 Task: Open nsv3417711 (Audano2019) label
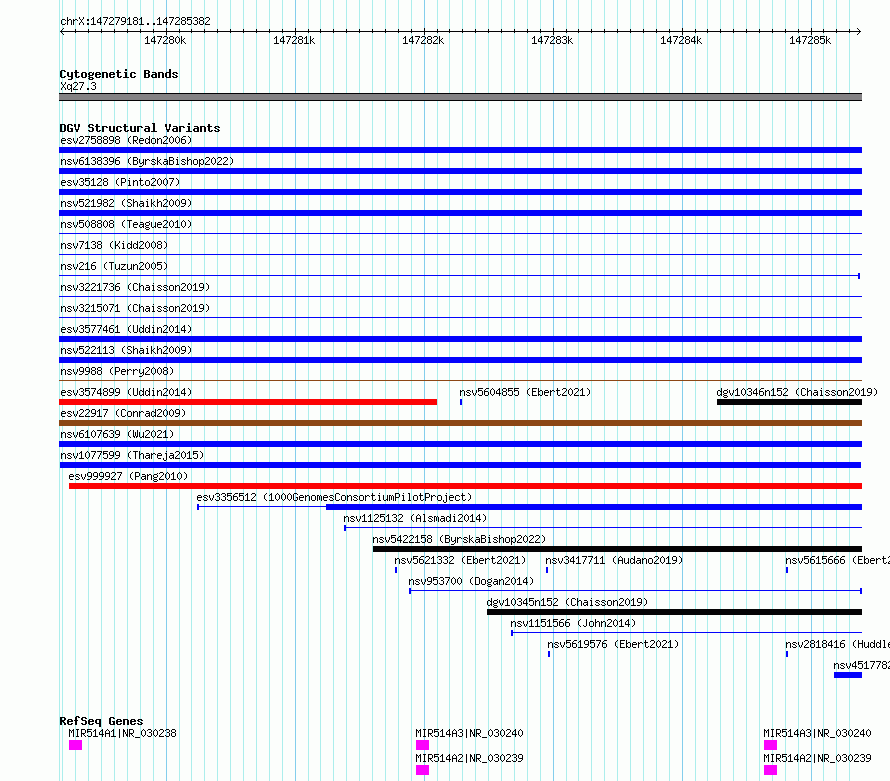[614, 560]
